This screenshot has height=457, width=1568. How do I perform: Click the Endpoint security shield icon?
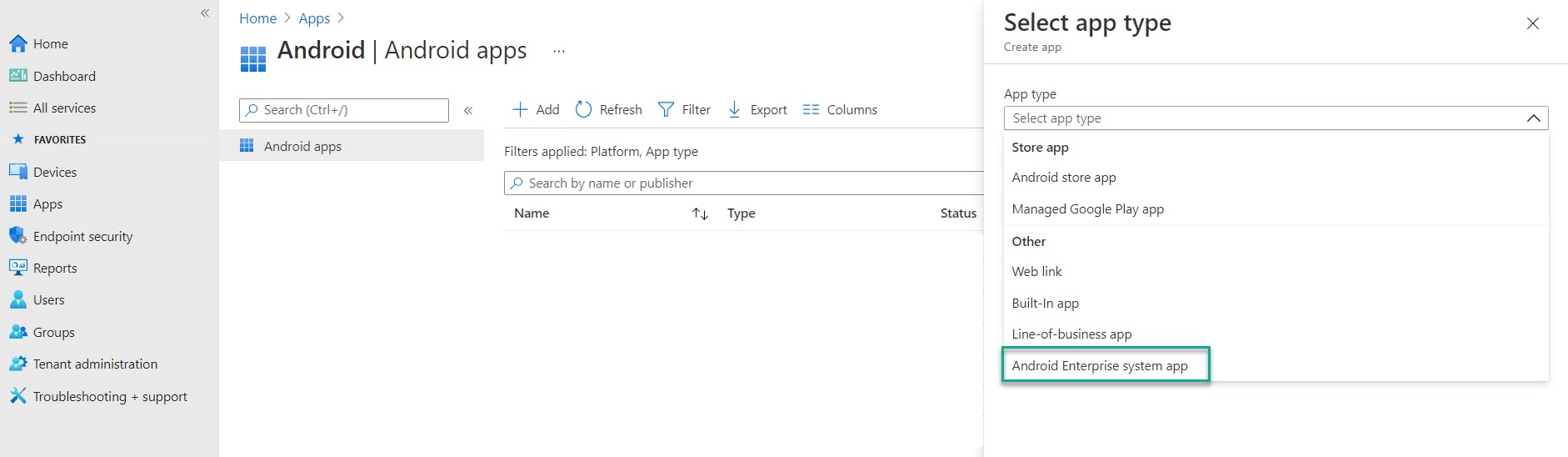18,236
